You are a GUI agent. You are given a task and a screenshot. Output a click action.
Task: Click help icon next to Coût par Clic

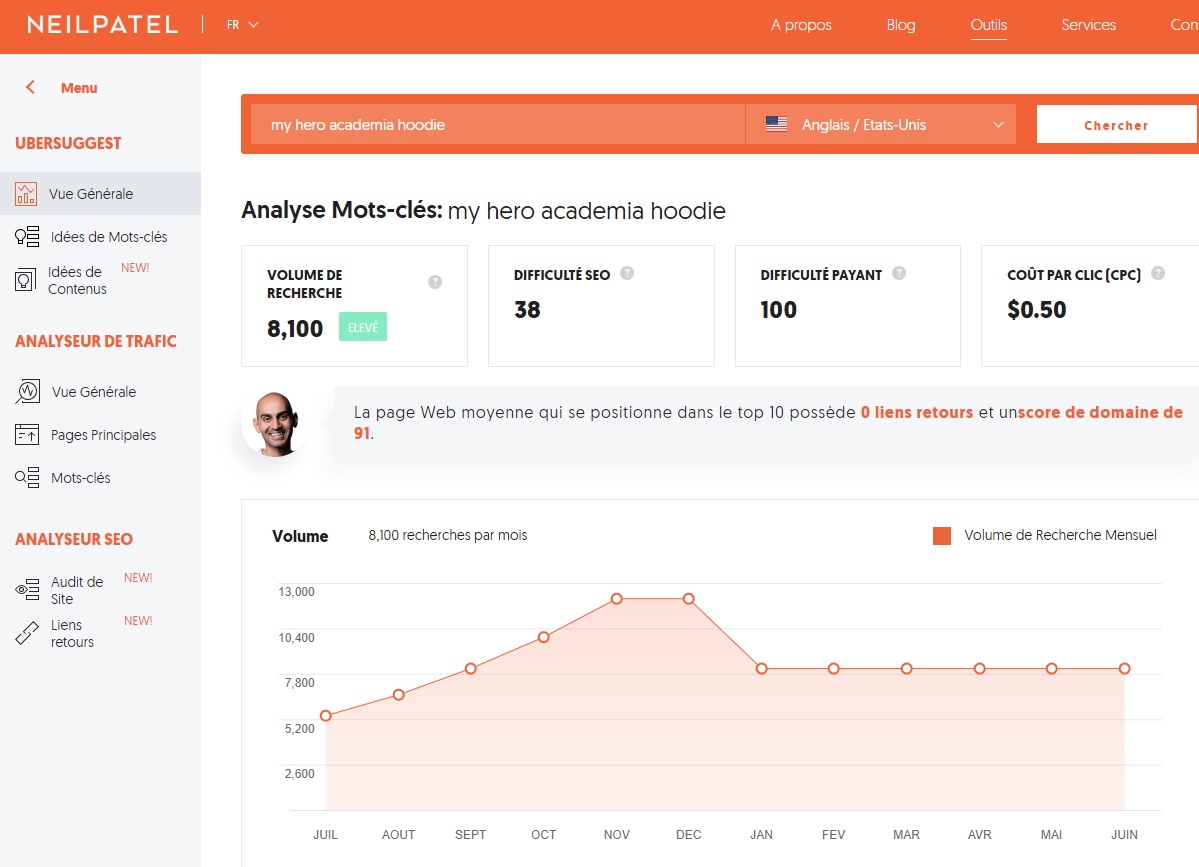[1158, 273]
